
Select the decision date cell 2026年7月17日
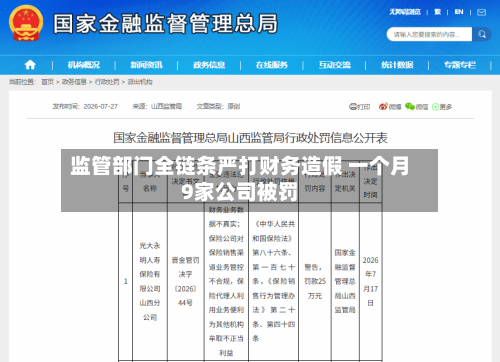pyautogui.click(x=370, y=282)
